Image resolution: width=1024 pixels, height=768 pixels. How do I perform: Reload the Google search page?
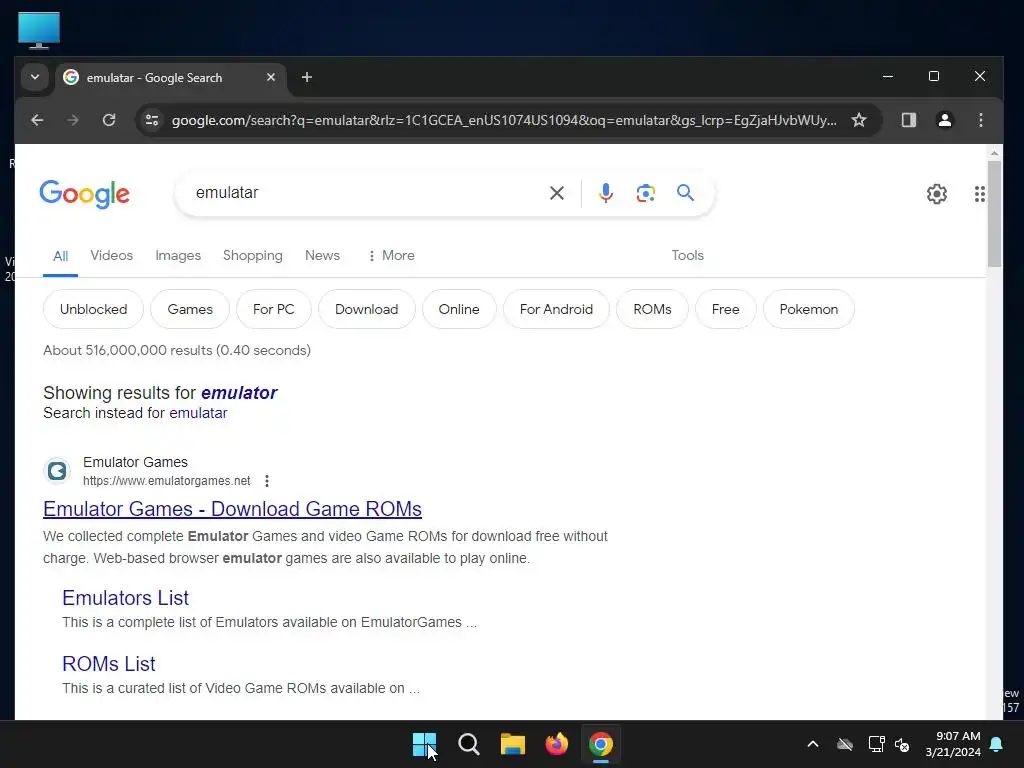109,120
